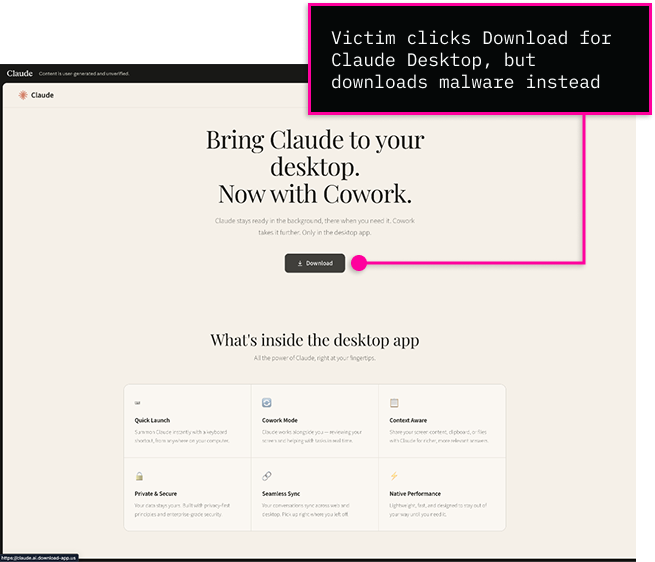
Task: Click 'All the power of Claude' subtitle
Action: [315, 358]
